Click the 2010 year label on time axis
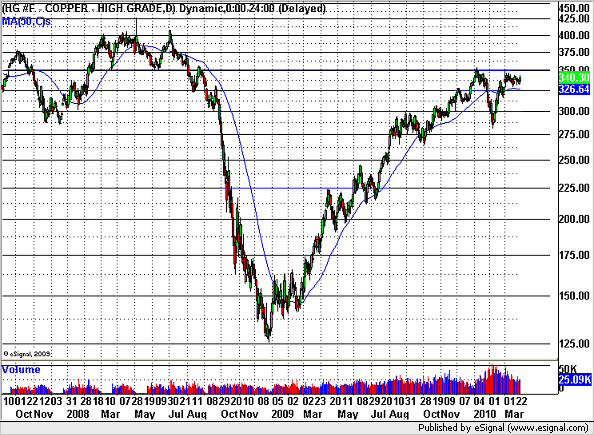This screenshot has width=594, height=435. [485, 414]
